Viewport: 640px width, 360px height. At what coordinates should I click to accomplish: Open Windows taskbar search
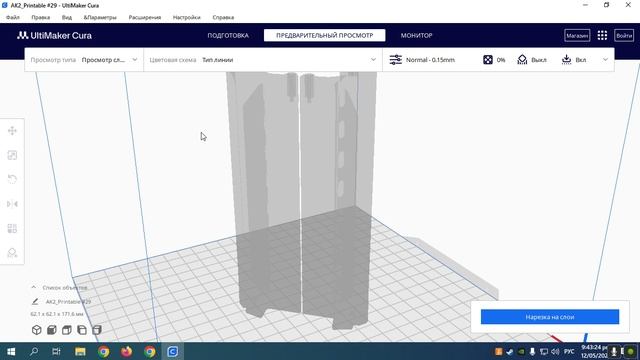34,351
